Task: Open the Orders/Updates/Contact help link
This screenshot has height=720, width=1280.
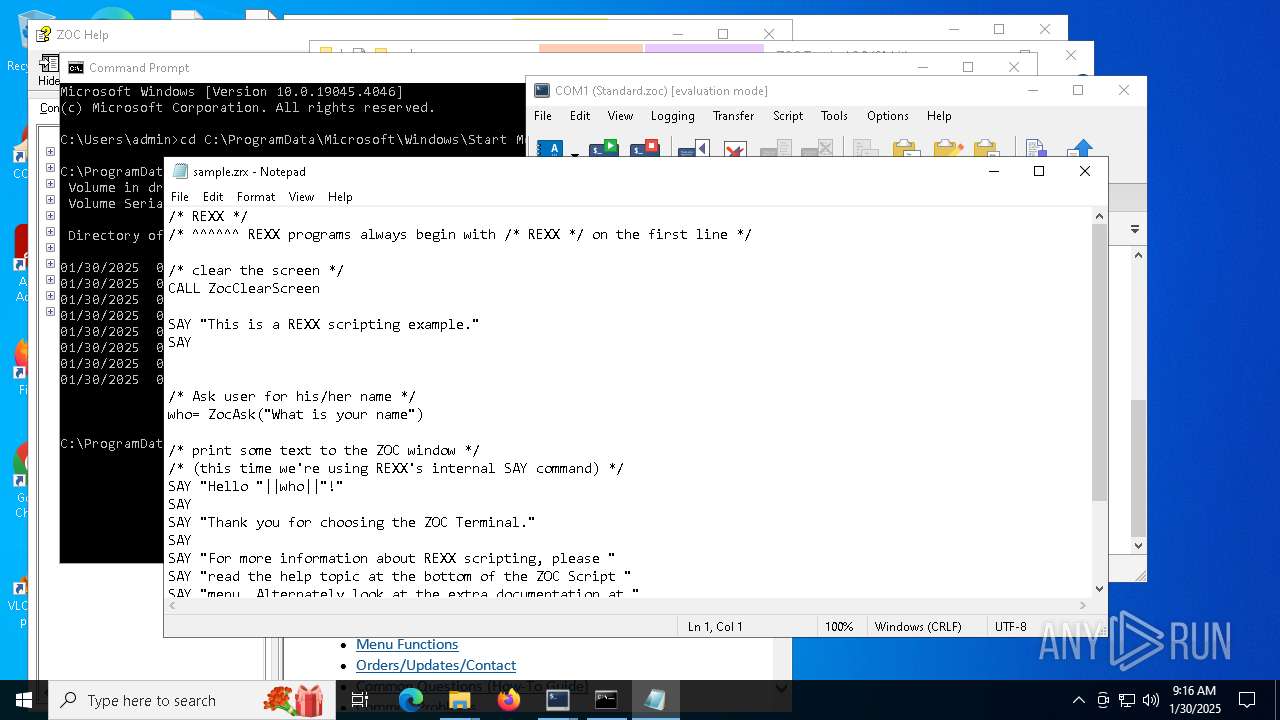Action: click(x=436, y=665)
